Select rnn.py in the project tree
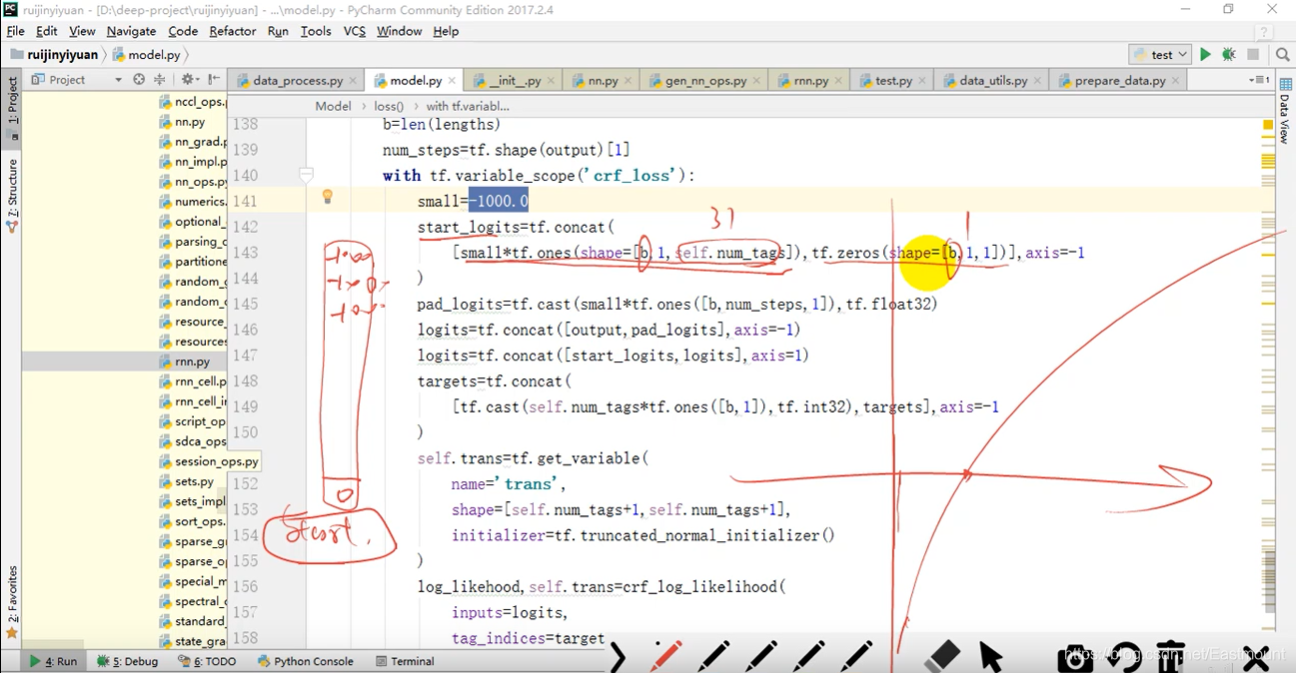This screenshot has height=673, width=1296. point(192,361)
